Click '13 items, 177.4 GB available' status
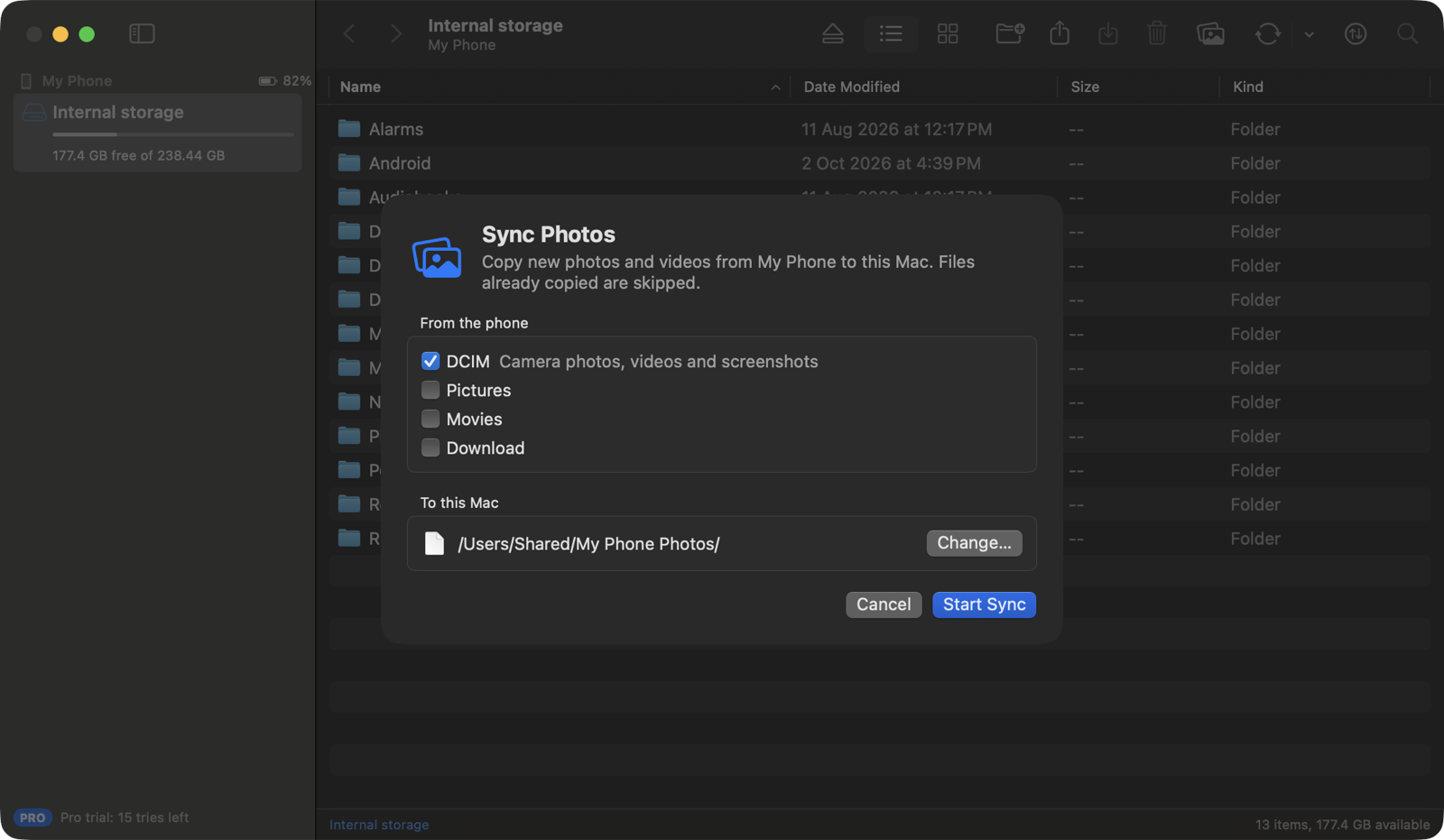Screen dimensions: 1444x840 (x=1342, y=825)
